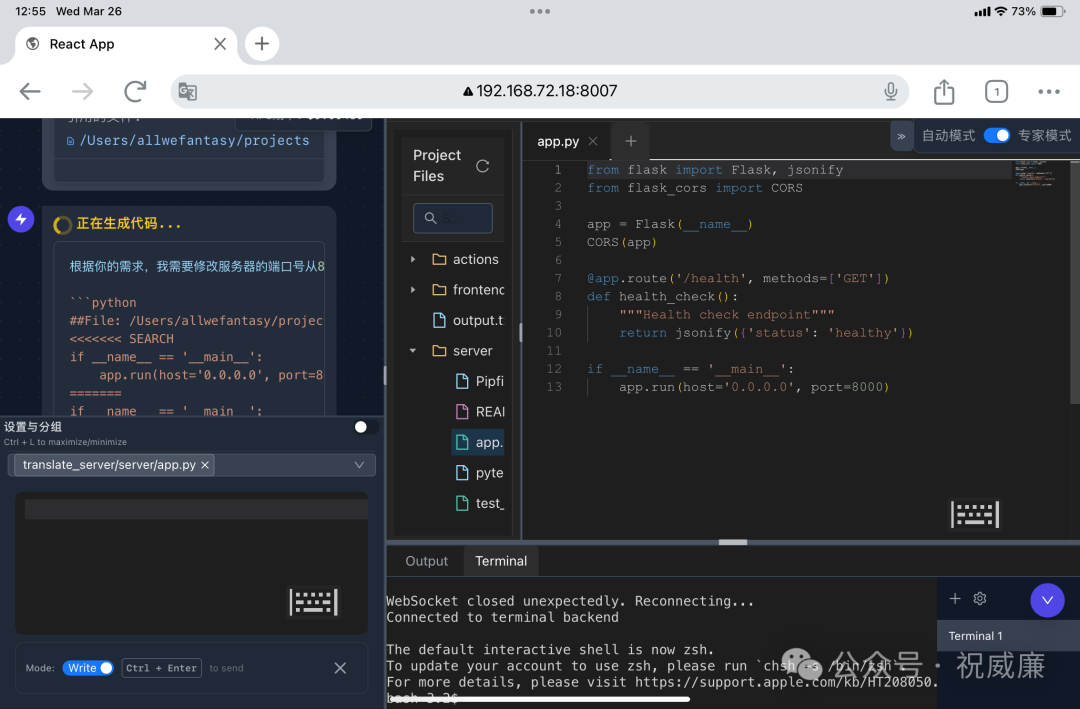
Task: Click the Ctrl + Enter send button
Action: [x=162, y=668]
